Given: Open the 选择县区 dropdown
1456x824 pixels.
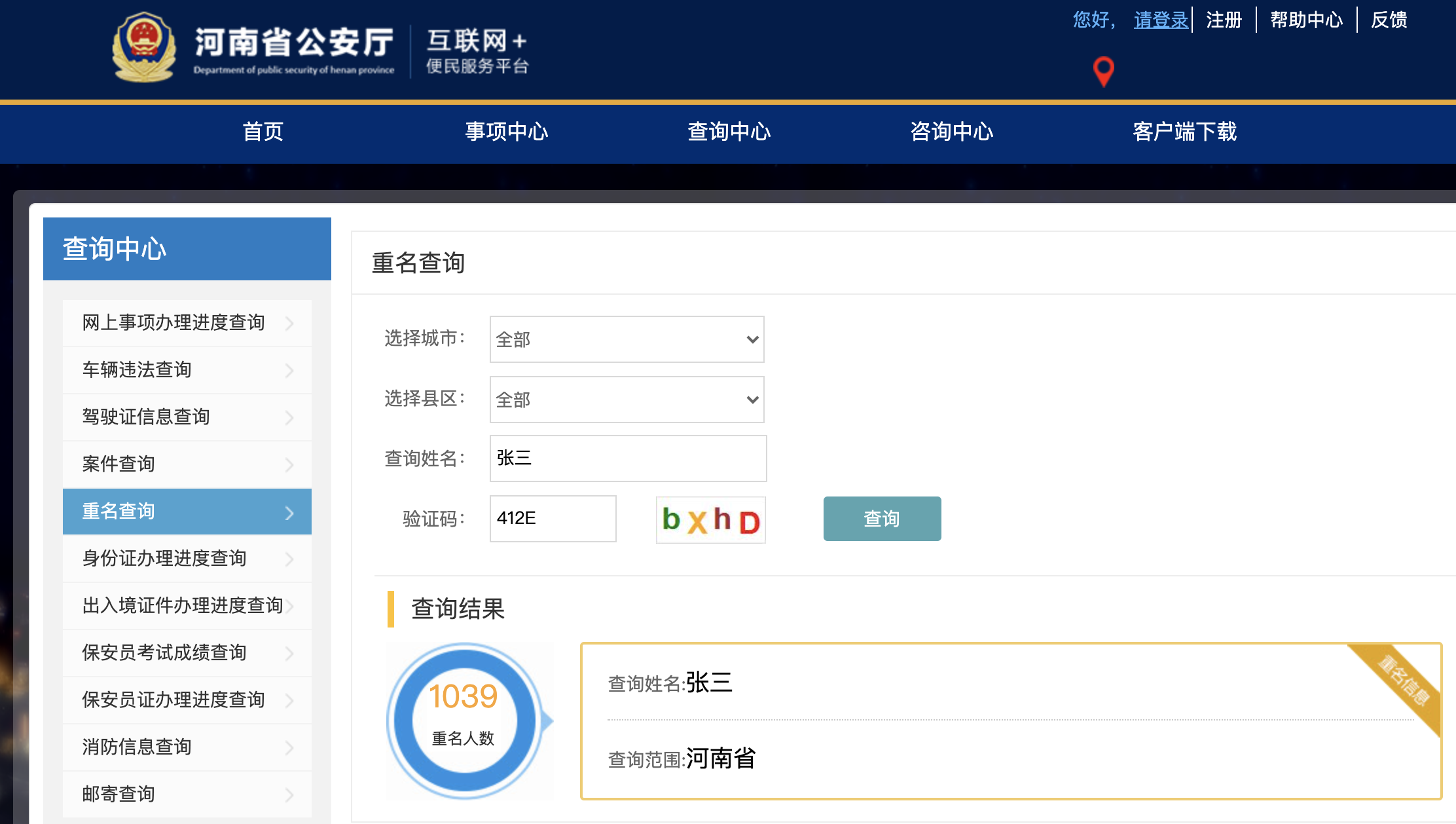Looking at the screenshot, I should click(x=627, y=400).
